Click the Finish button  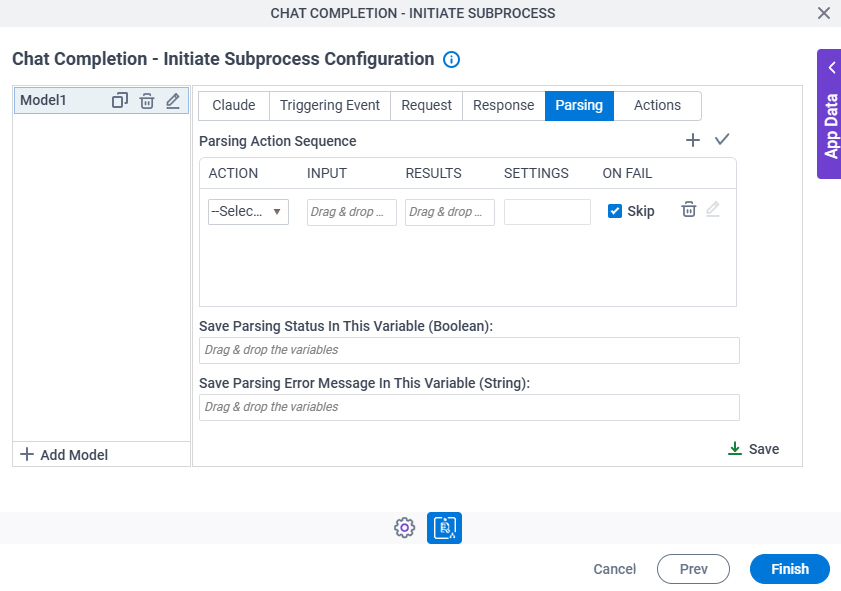pyautogui.click(x=790, y=569)
